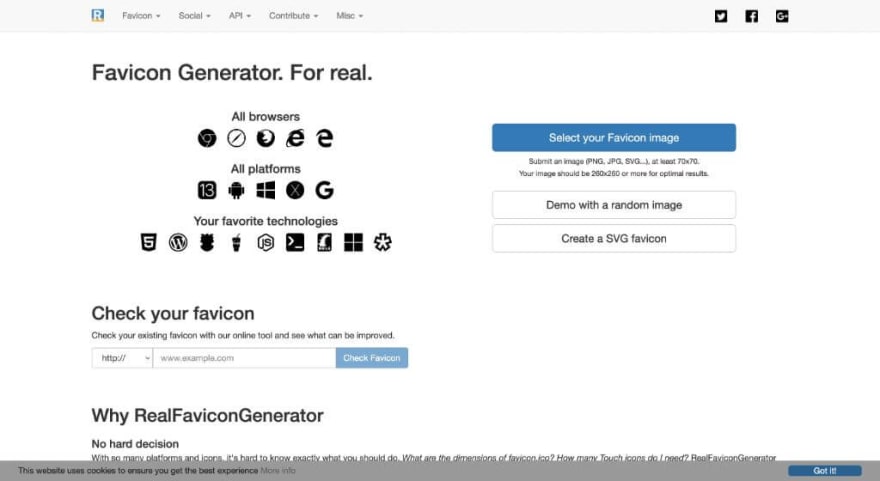The height and width of the screenshot is (481, 880).
Task: Click the Firefox browser icon
Action: pos(265,138)
